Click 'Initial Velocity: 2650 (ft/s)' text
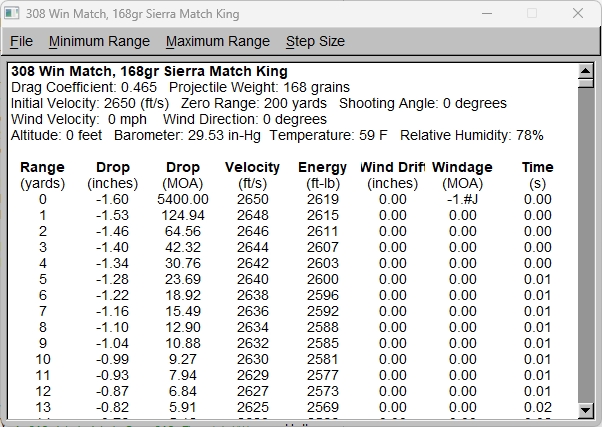602x427 pixels. [x=90, y=104]
